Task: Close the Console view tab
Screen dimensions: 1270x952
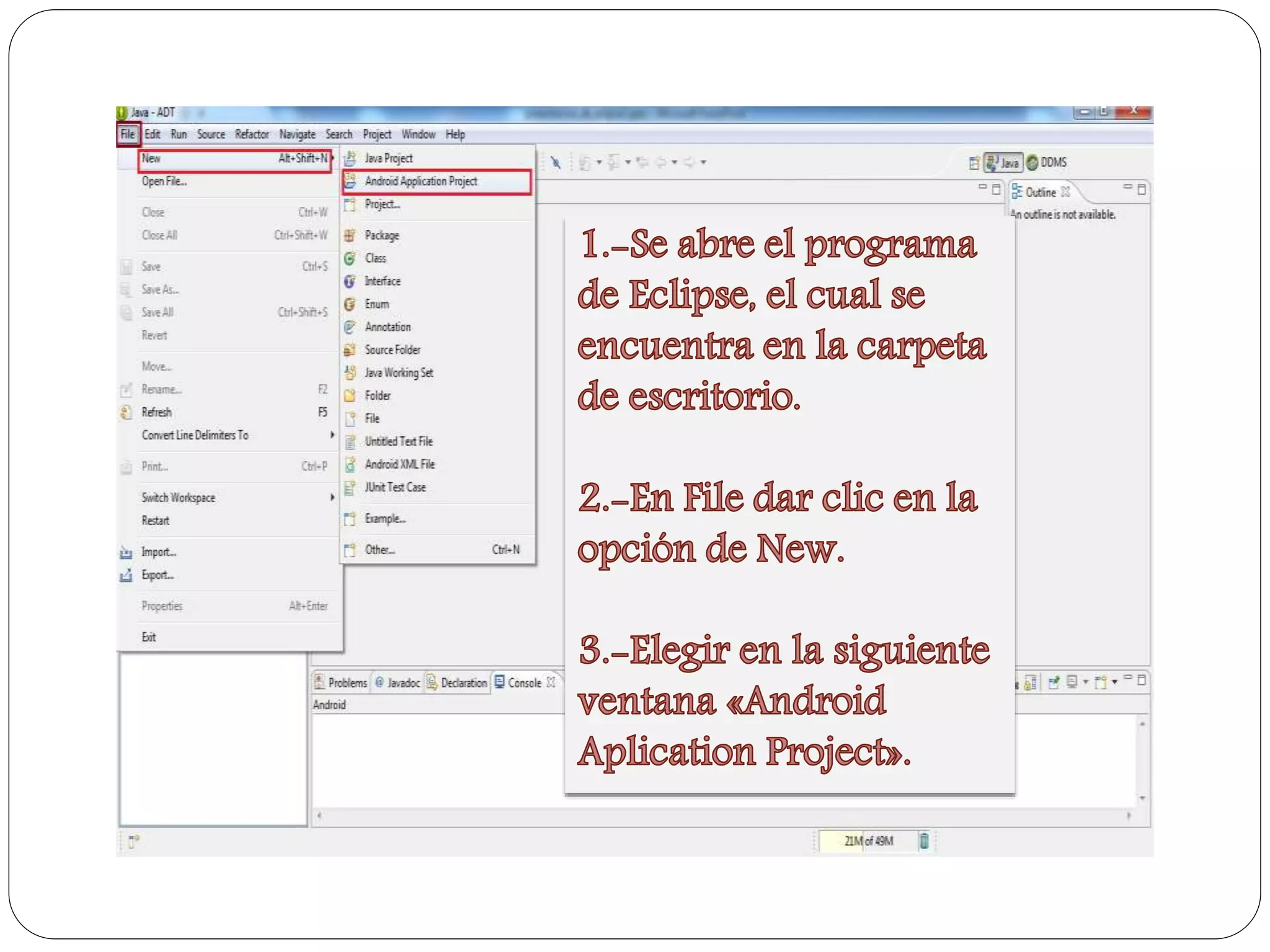Action: point(551,682)
